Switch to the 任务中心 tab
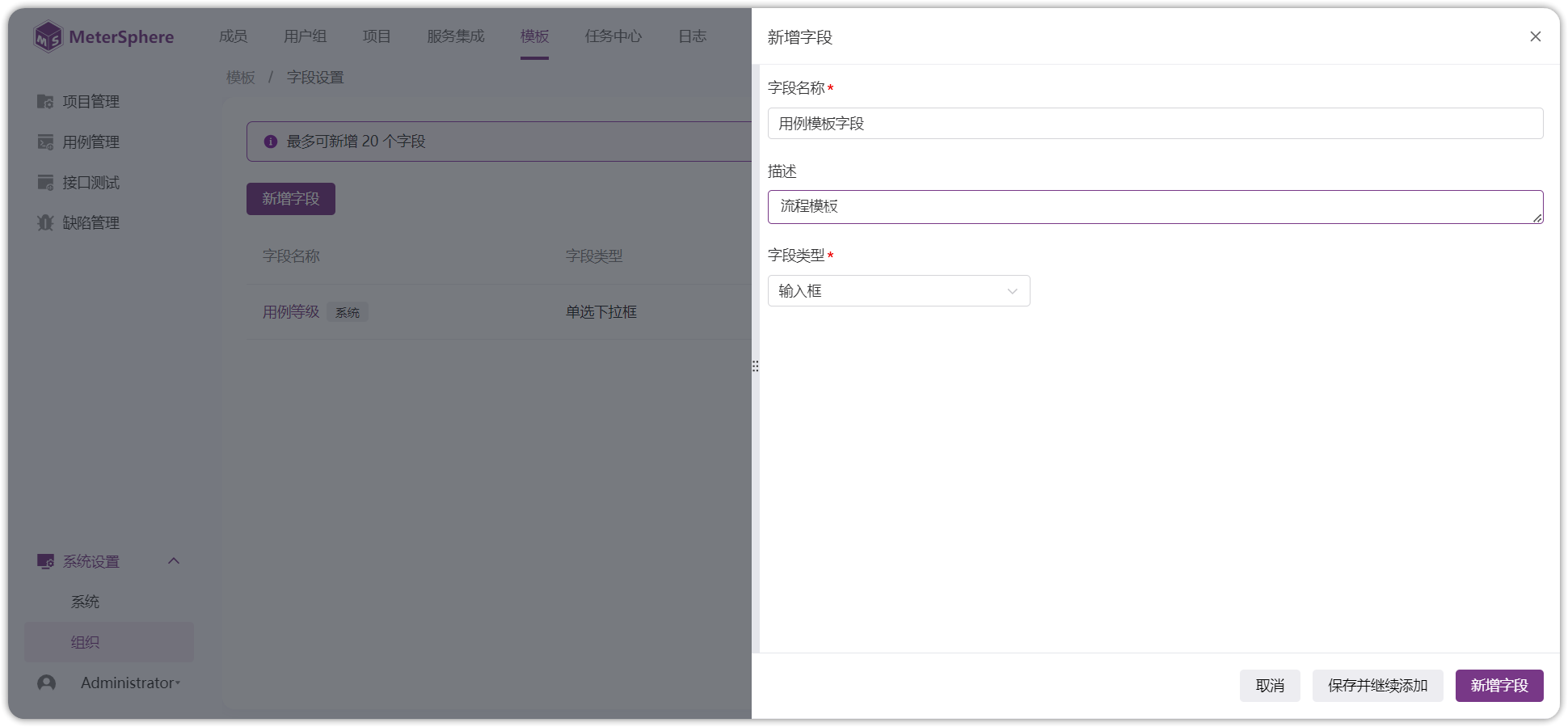The width and height of the screenshot is (1568, 727). (x=613, y=36)
